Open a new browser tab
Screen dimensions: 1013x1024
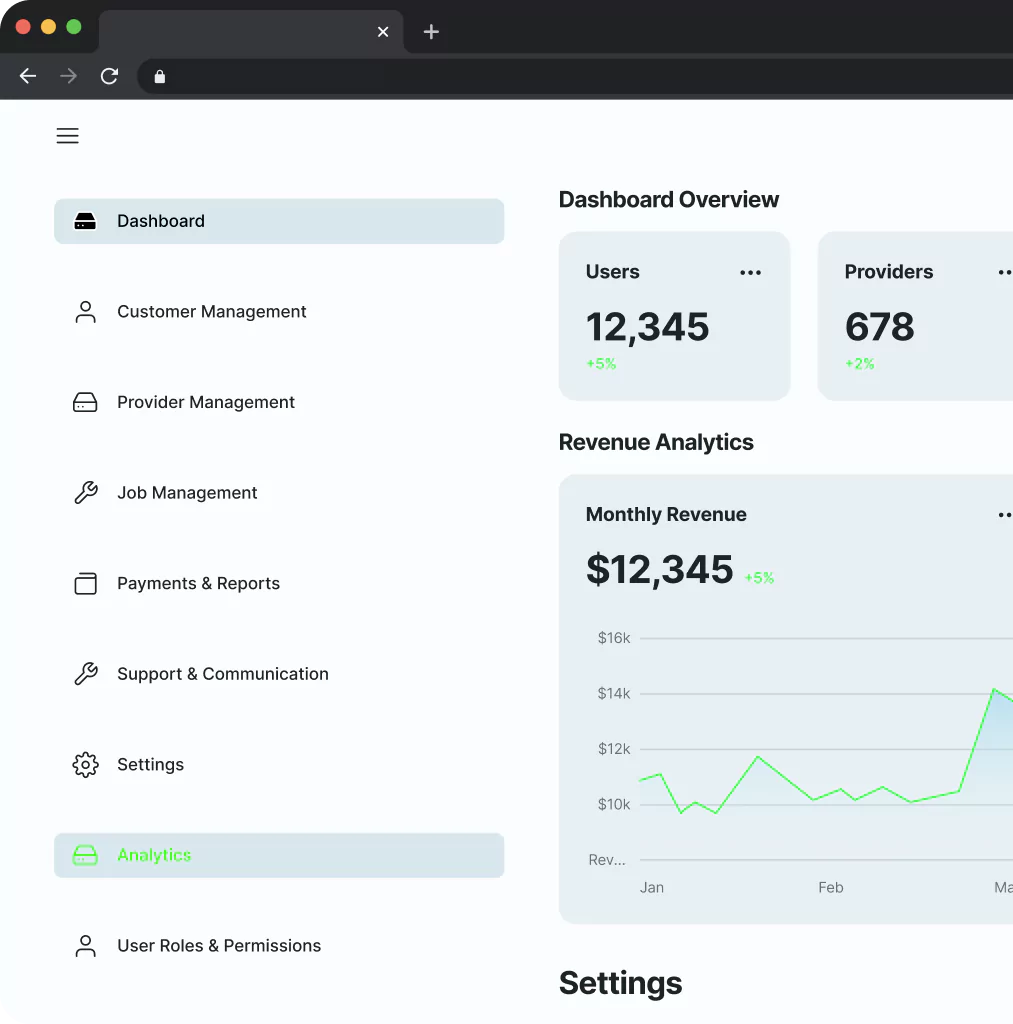[431, 32]
